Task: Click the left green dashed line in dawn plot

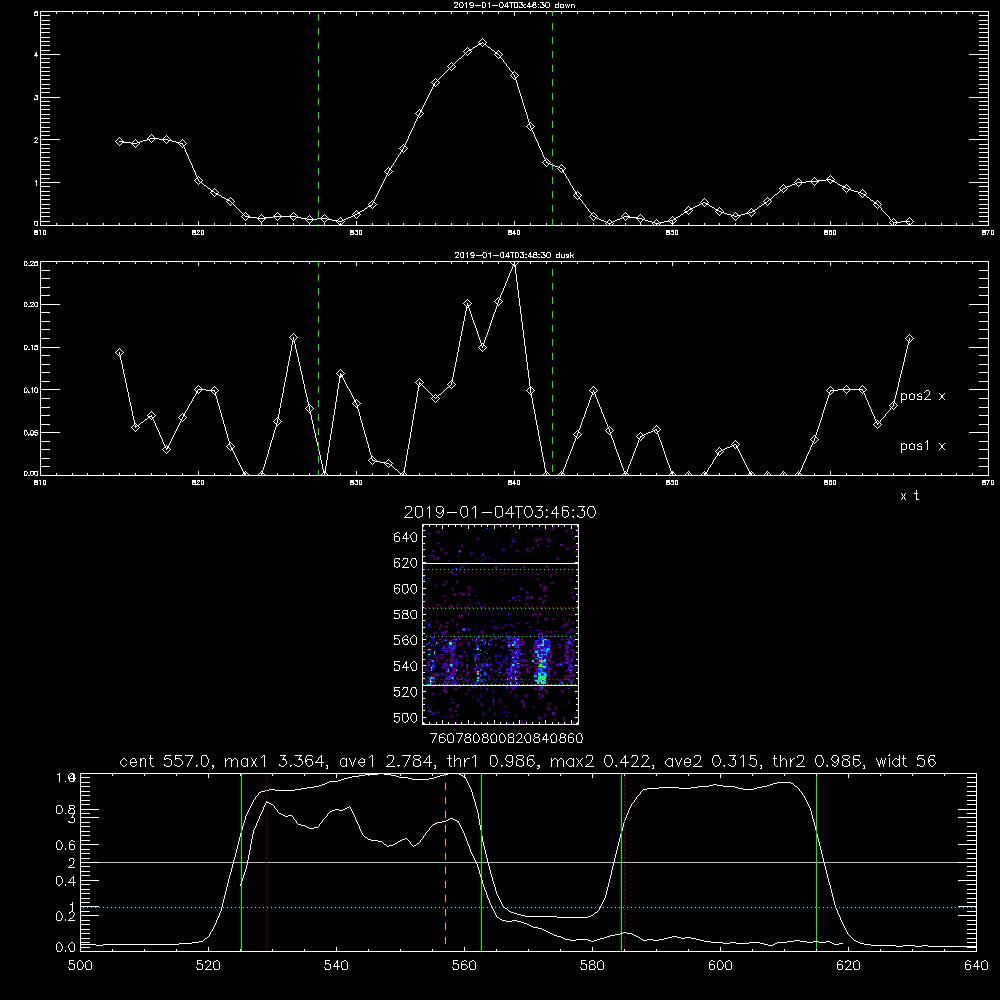Action: coord(318,118)
